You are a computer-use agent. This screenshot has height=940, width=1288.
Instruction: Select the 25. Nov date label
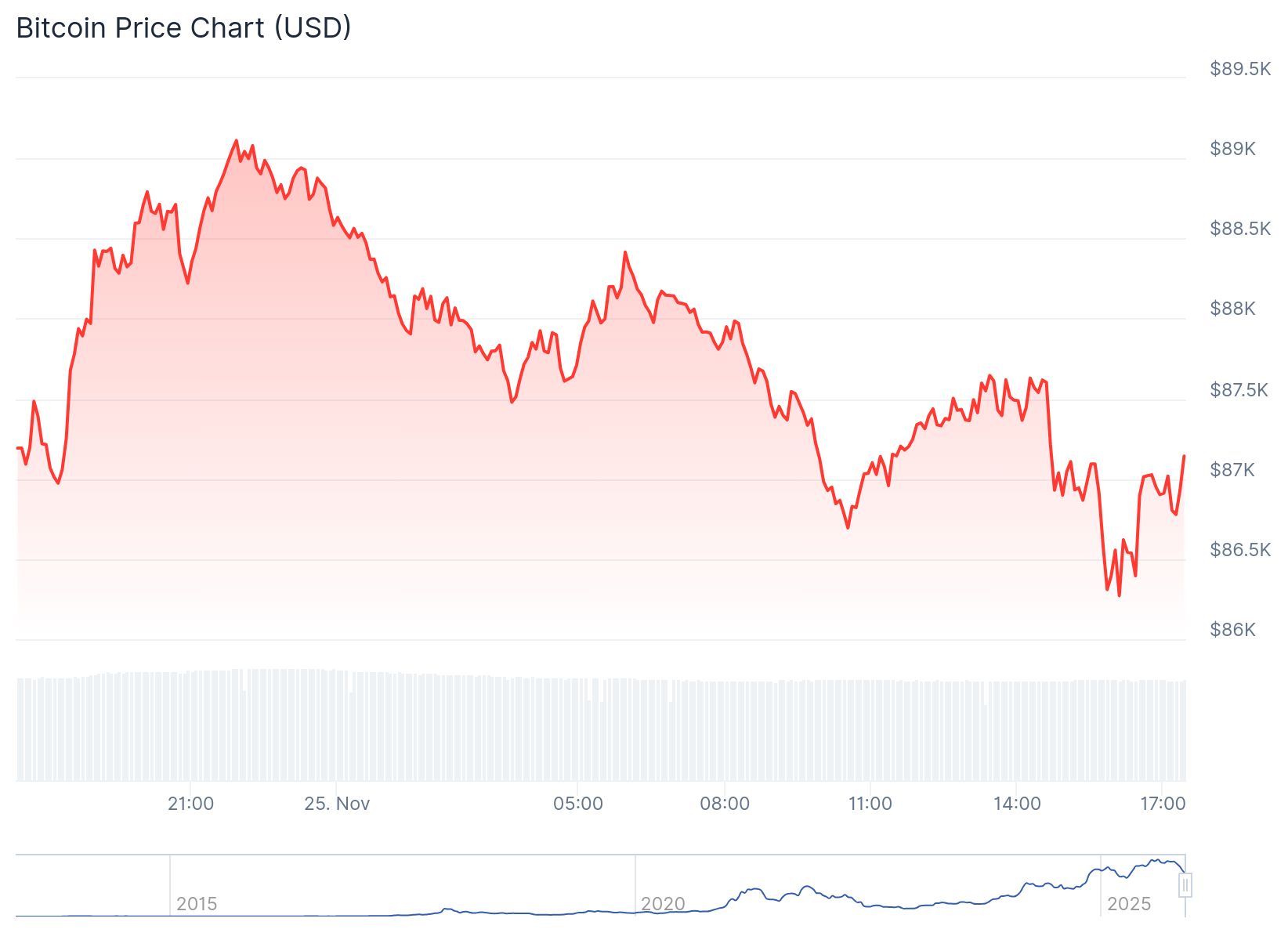(x=337, y=804)
